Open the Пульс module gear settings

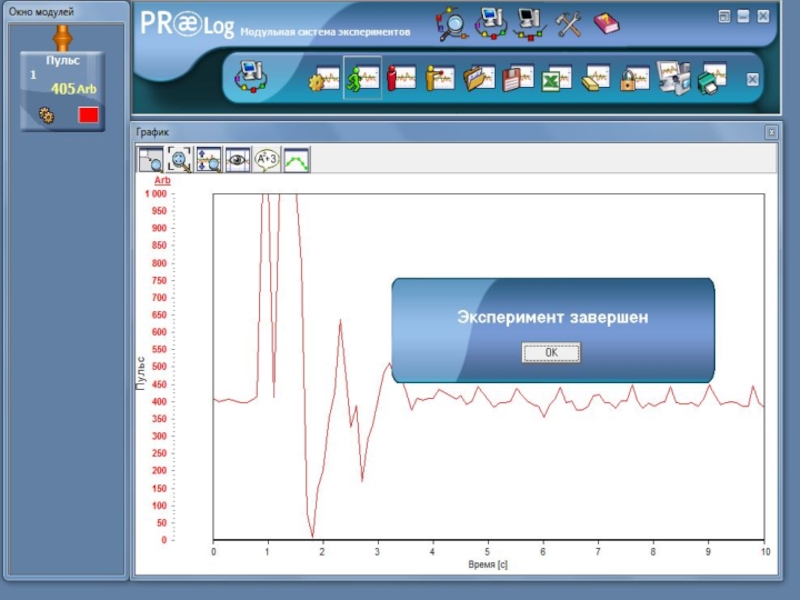(46, 115)
